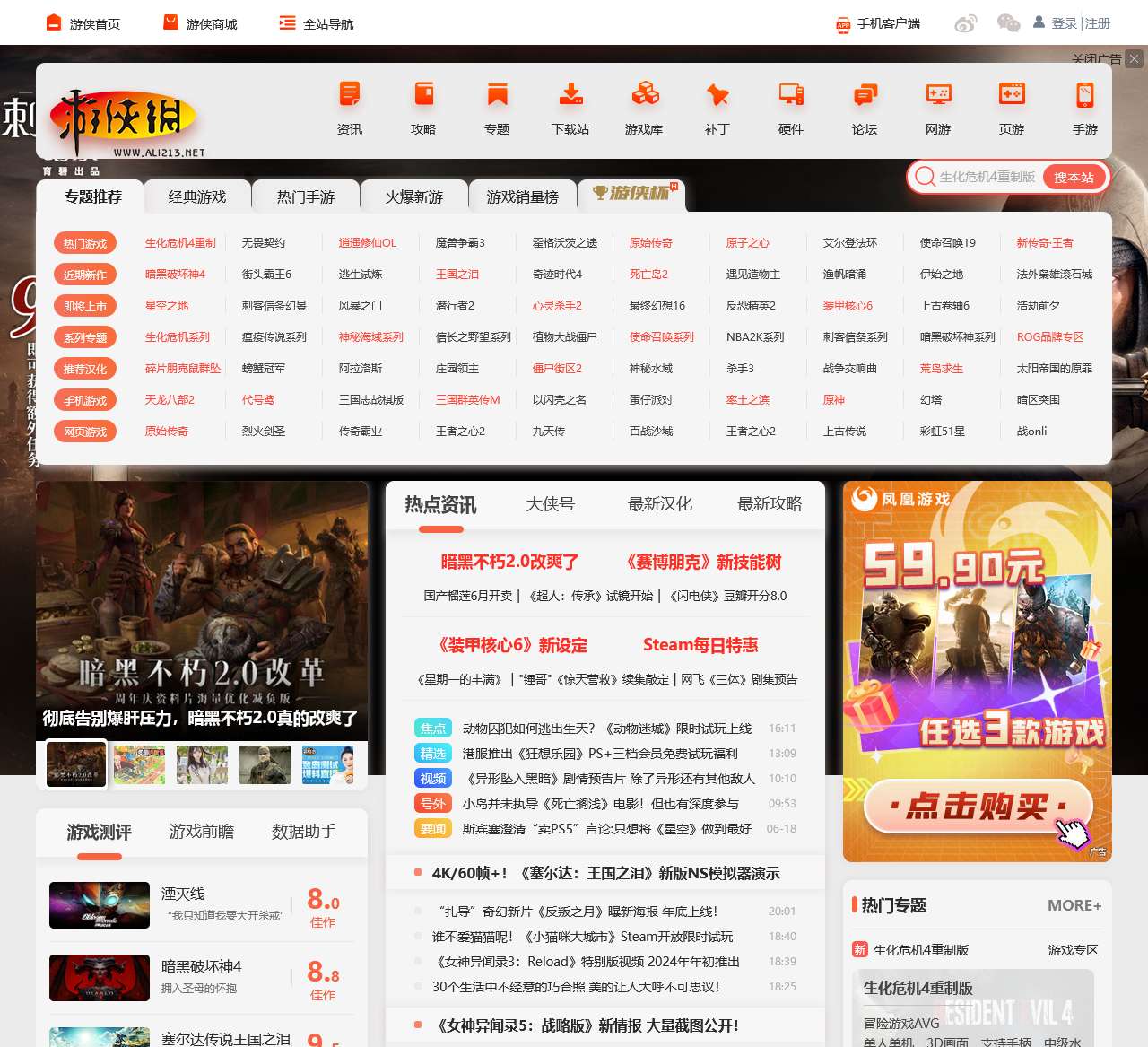Close the background advertisement with X

click(1135, 59)
